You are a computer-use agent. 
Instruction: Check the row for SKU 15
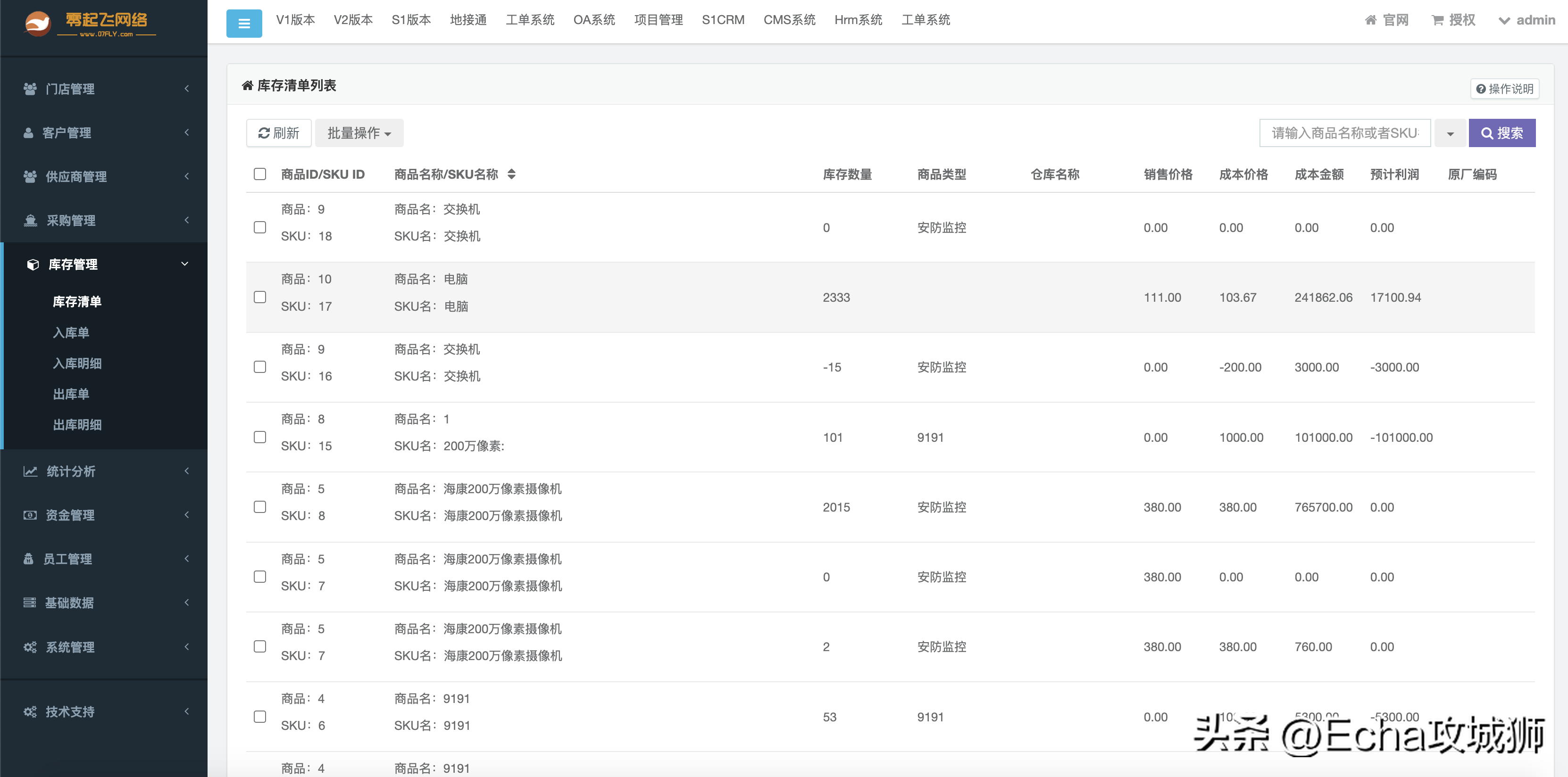[260, 437]
